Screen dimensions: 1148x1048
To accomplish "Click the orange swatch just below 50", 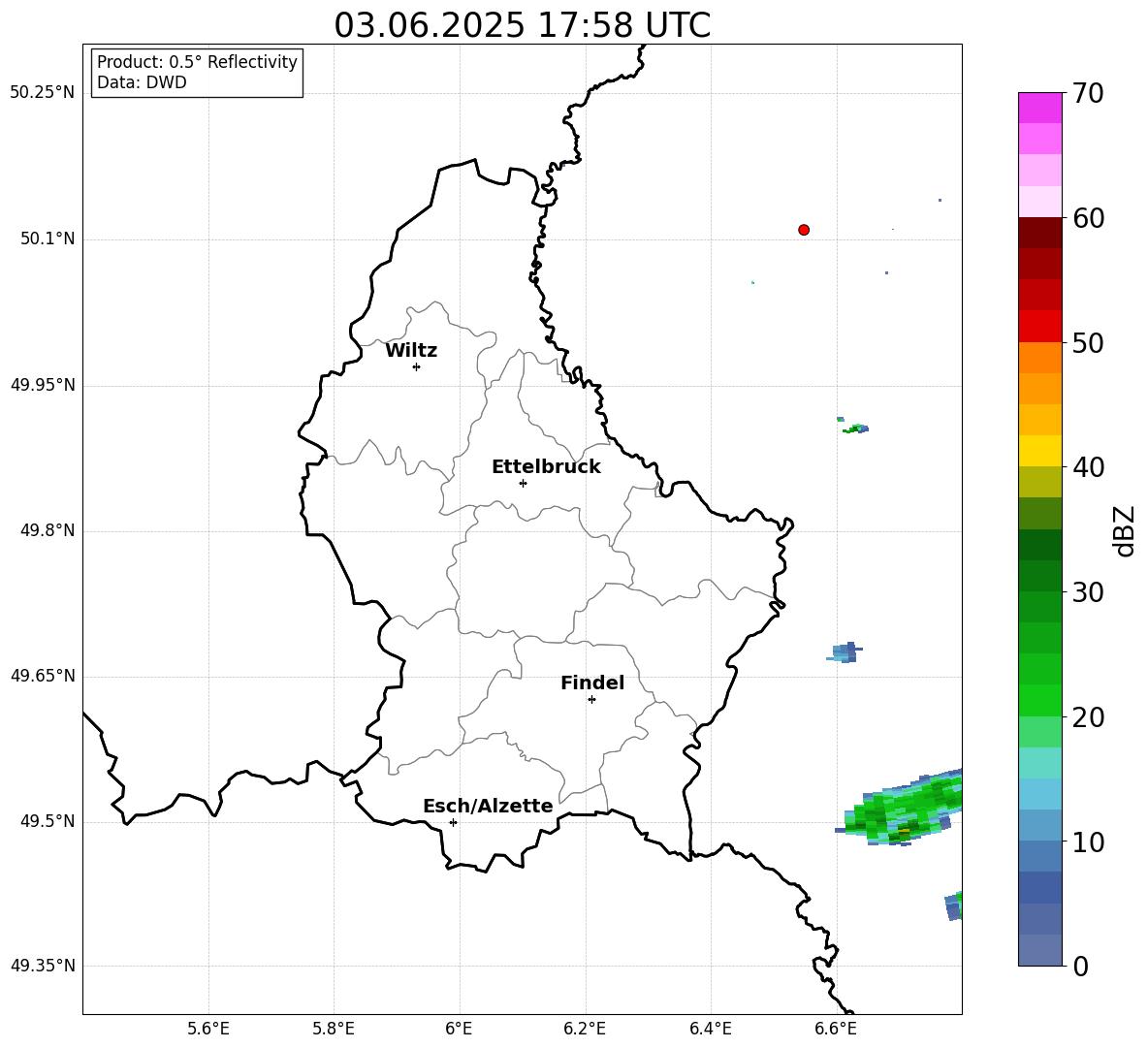I will coord(1039,357).
